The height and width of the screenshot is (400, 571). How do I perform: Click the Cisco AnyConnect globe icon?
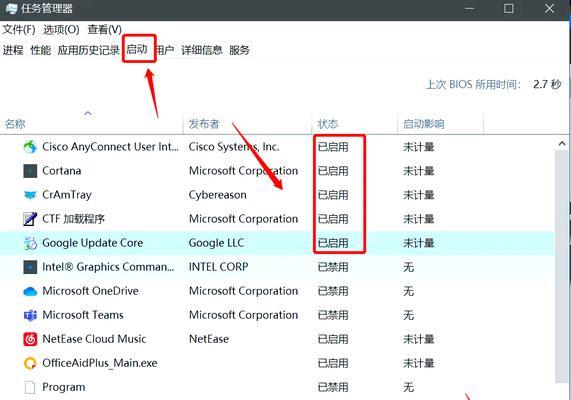coord(30,147)
